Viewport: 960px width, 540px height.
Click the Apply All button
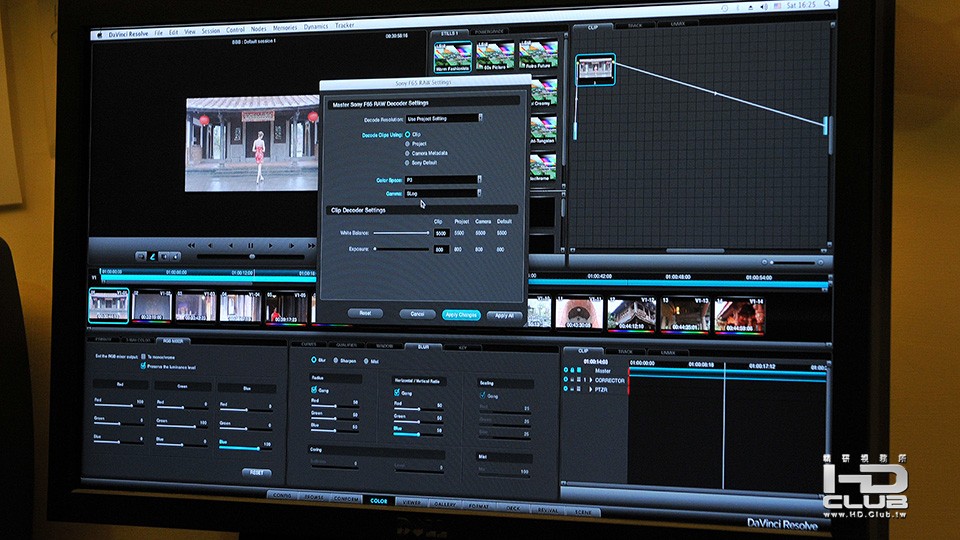tap(504, 316)
